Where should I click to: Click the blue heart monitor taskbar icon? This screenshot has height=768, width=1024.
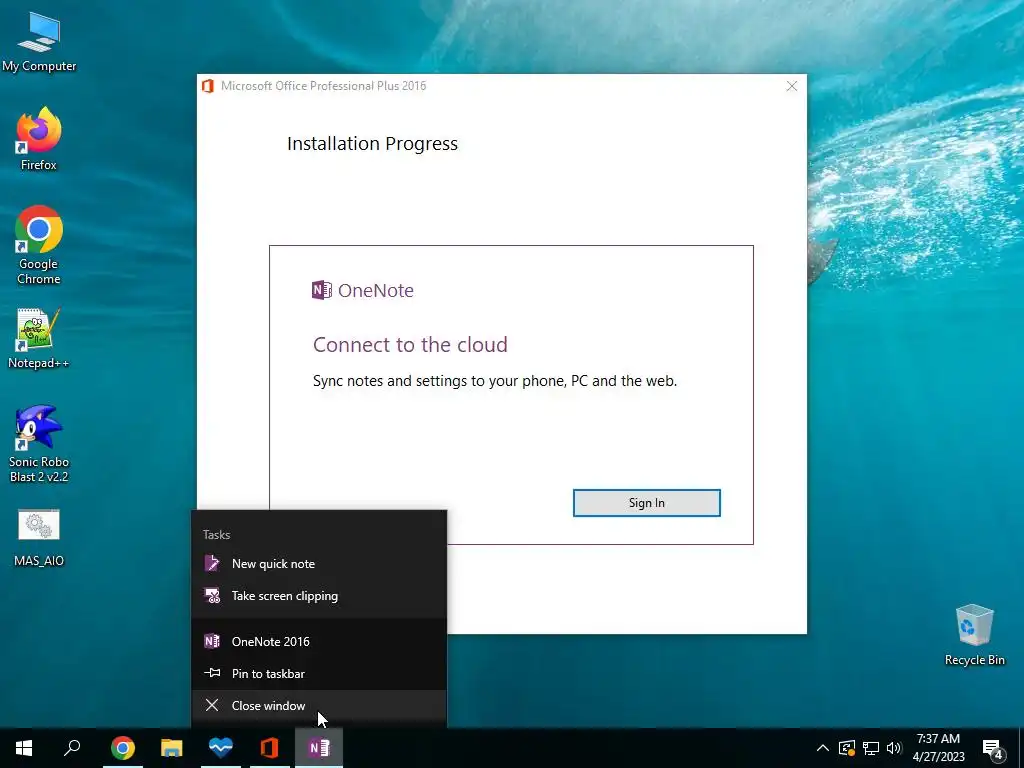pyautogui.click(x=221, y=748)
